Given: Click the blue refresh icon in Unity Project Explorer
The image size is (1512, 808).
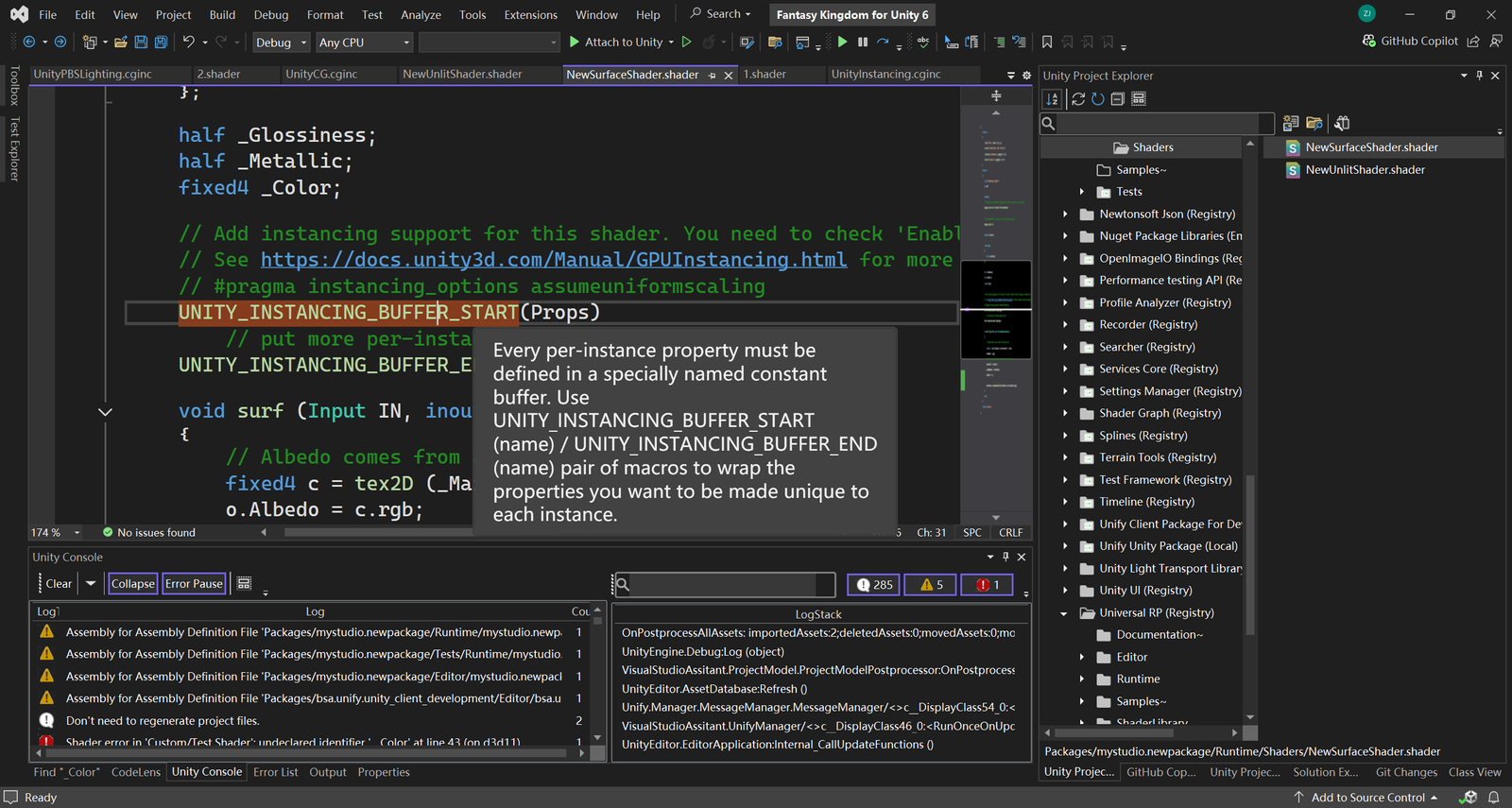Looking at the screenshot, I should click(x=1097, y=99).
